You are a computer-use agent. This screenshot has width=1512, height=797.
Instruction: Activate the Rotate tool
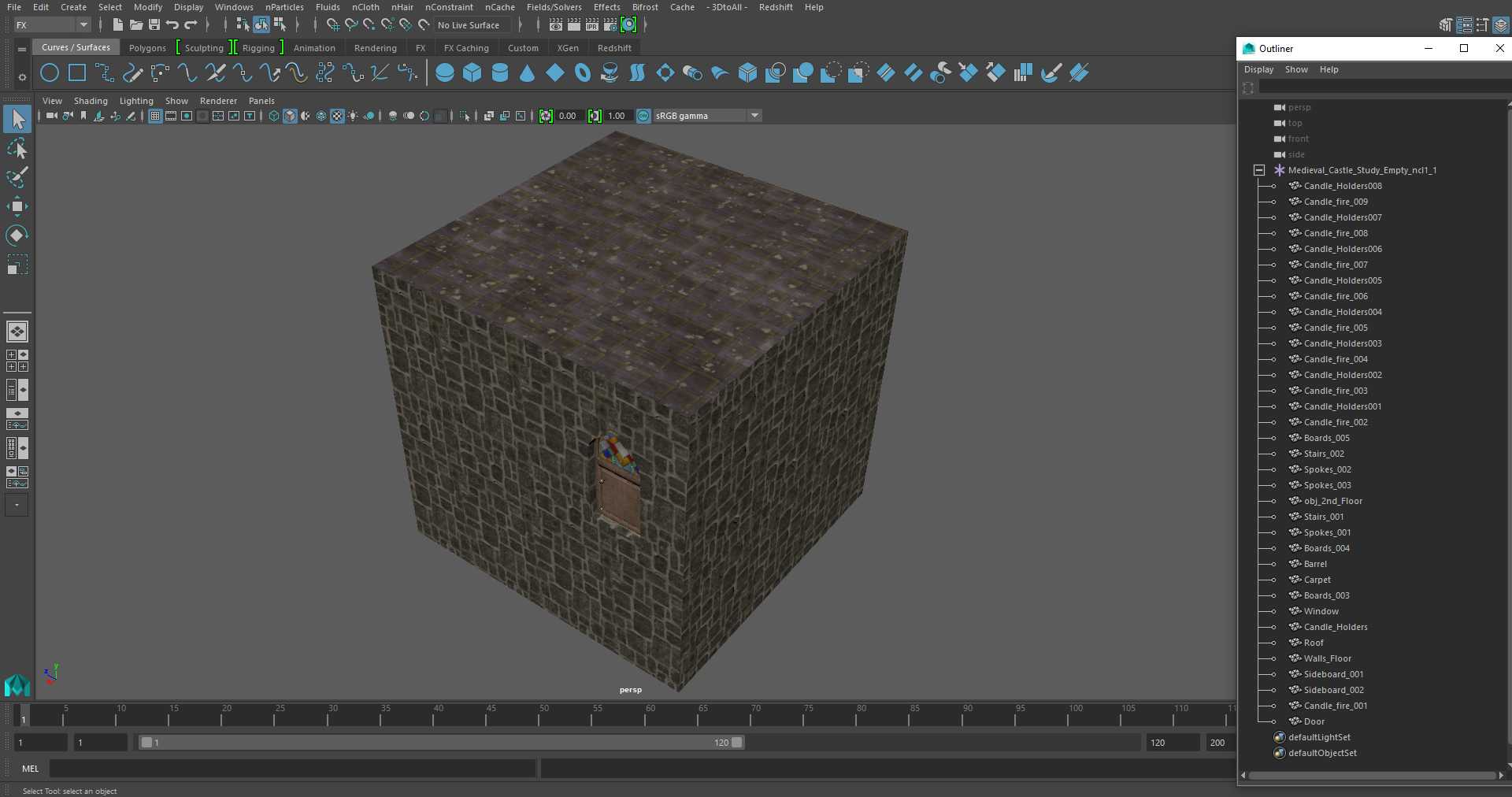tap(17, 235)
